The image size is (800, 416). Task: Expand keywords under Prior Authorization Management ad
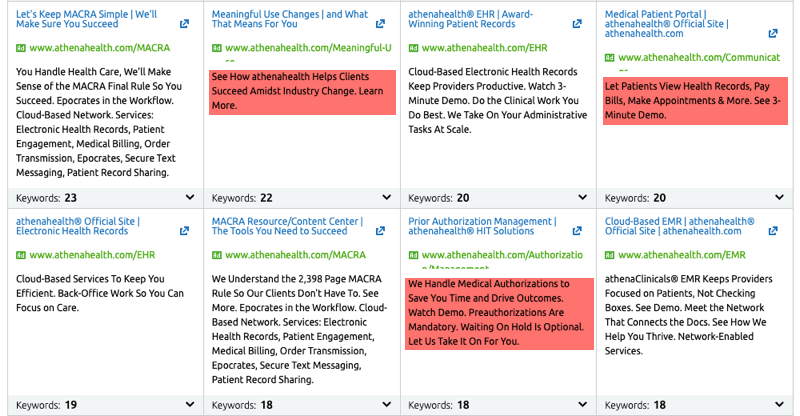tap(582, 405)
